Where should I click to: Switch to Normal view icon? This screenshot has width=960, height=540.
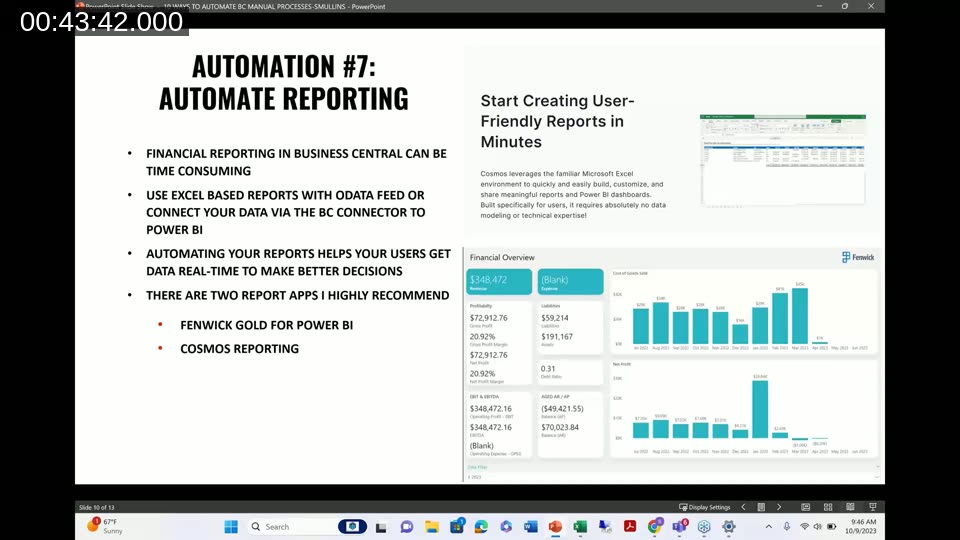[806, 507]
